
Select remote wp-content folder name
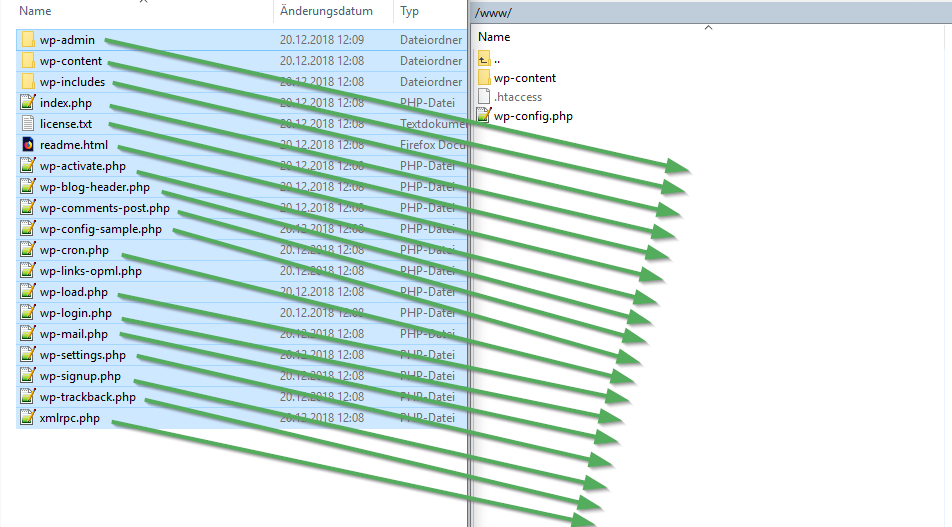pyautogui.click(x=525, y=78)
